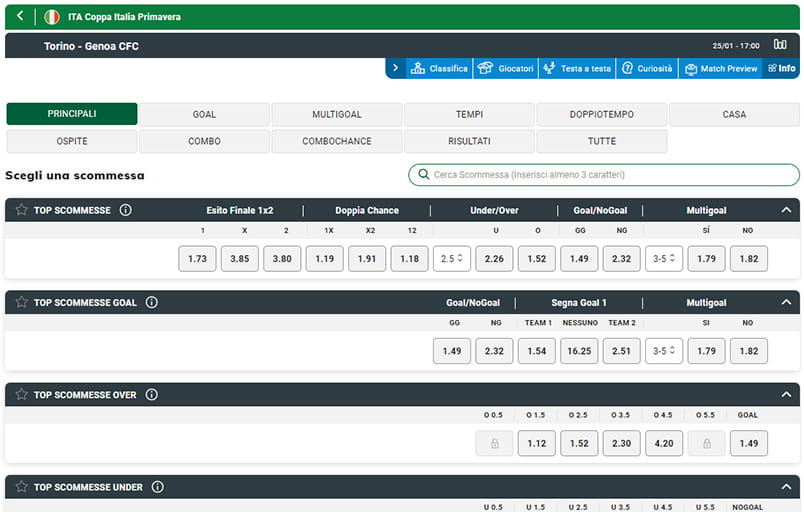The image size is (804, 512).
Task: Switch to the Goal tab
Action: tap(204, 114)
